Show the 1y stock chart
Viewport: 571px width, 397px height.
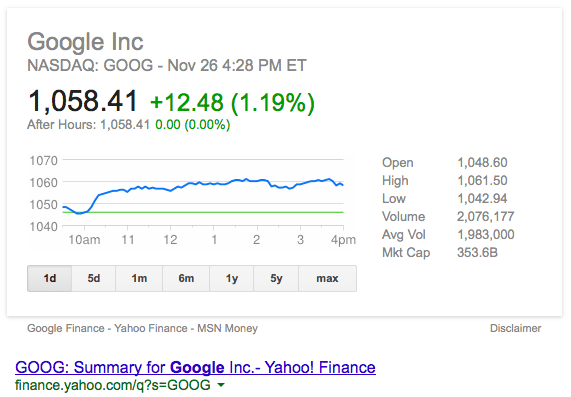pyautogui.click(x=232, y=279)
